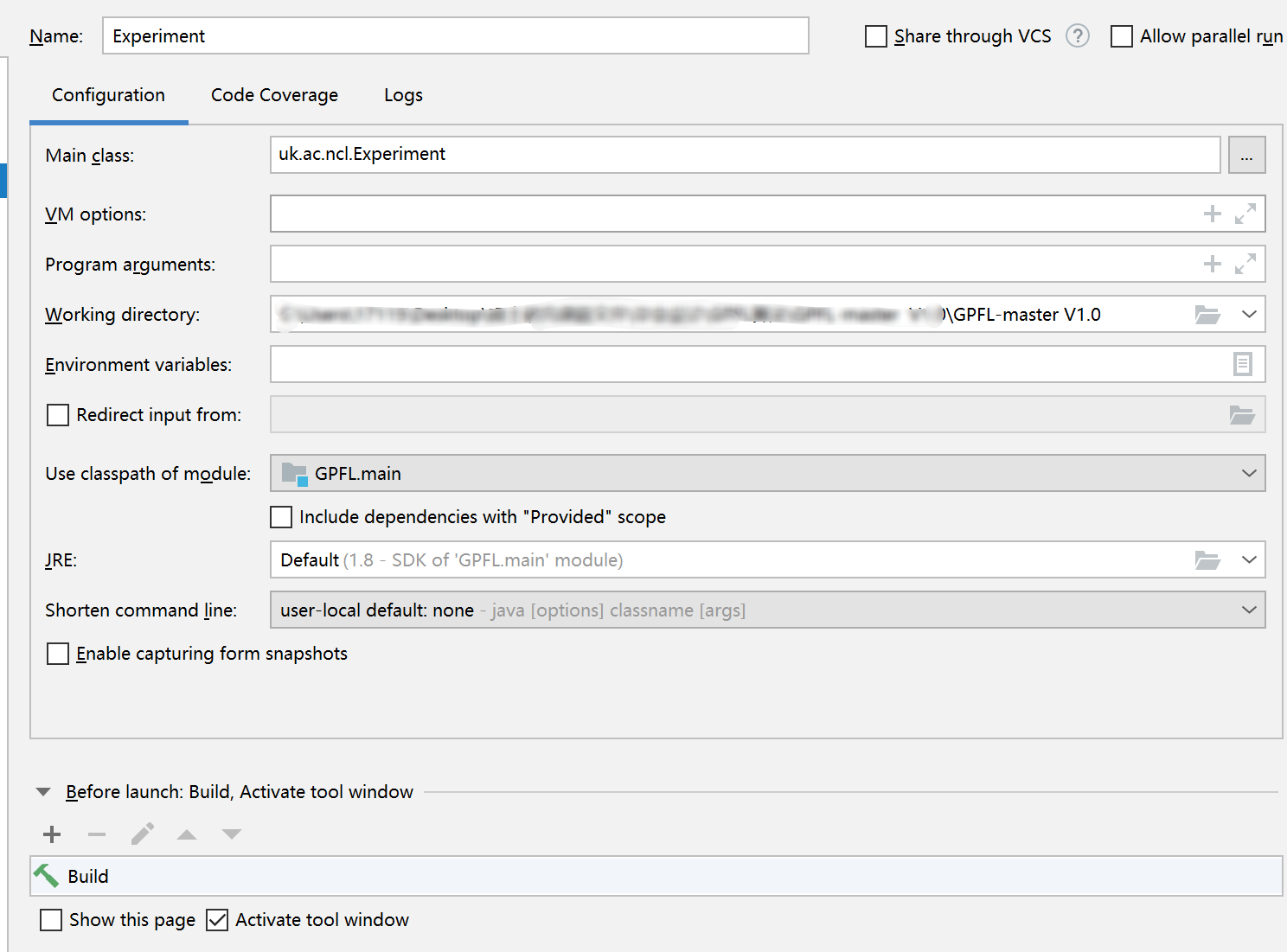Image resolution: width=1287 pixels, height=952 pixels.
Task: Open the Shorten command line dropdown
Action: point(1248,610)
